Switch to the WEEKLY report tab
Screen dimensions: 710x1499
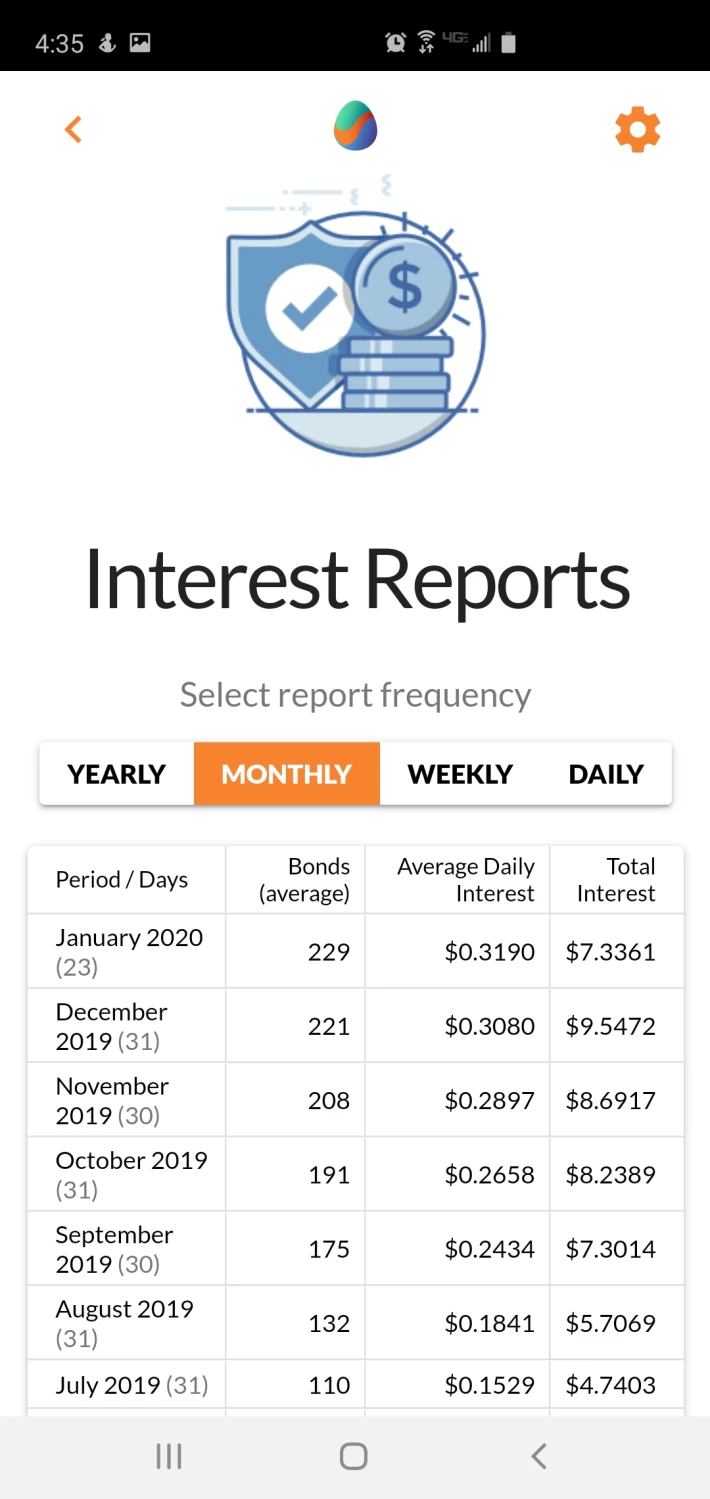click(x=460, y=774)
